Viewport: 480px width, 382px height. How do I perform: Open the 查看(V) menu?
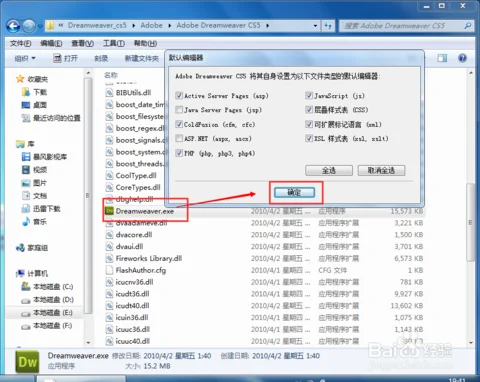pos(82,43)
